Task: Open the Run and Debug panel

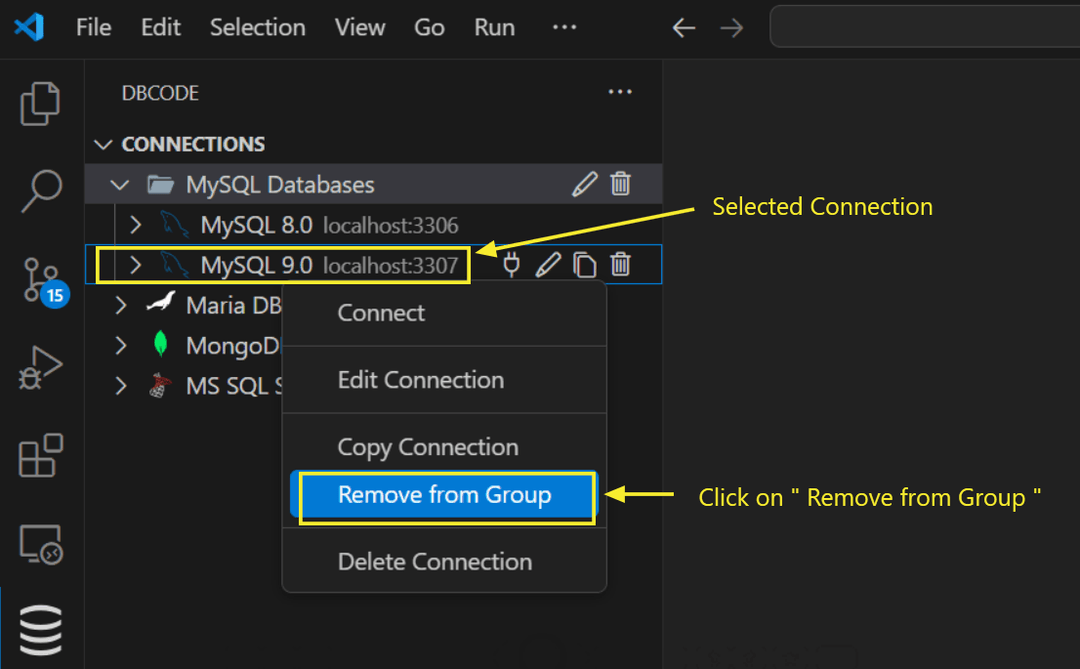Action: coord(40,367)
